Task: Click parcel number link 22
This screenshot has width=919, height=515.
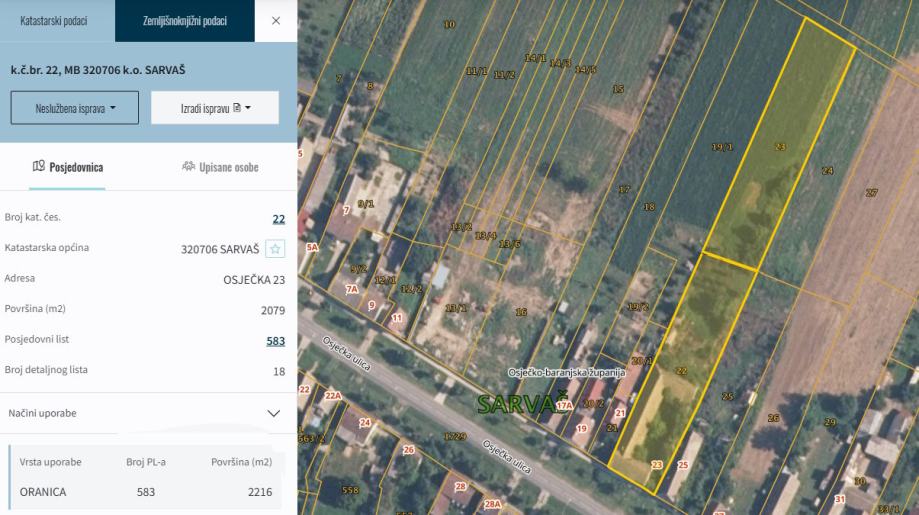Action: [279, 219]
